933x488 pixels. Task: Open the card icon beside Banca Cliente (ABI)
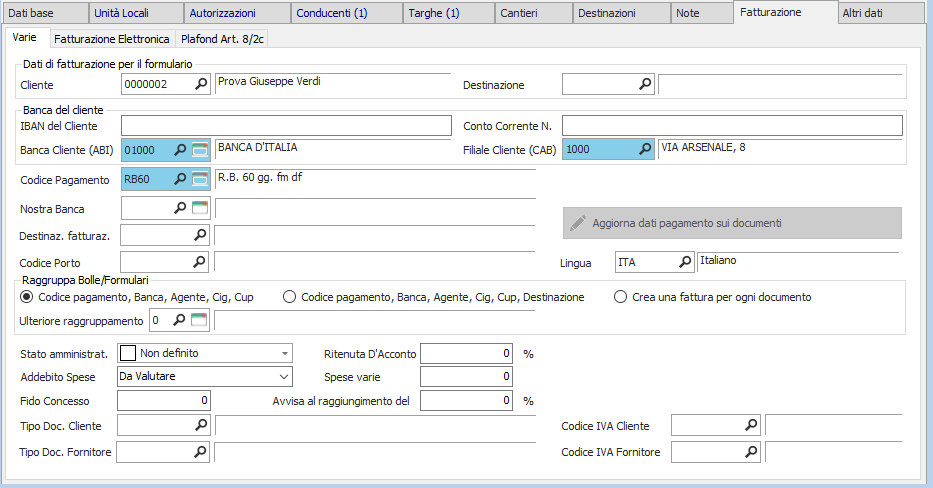coord(200,150)
